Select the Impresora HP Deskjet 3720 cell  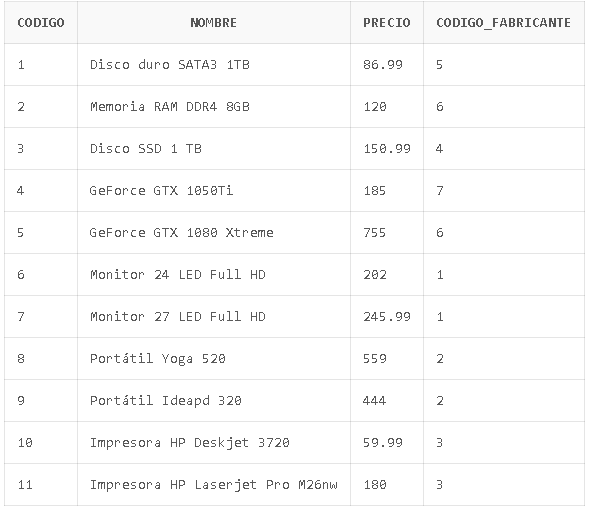[214, 442]
